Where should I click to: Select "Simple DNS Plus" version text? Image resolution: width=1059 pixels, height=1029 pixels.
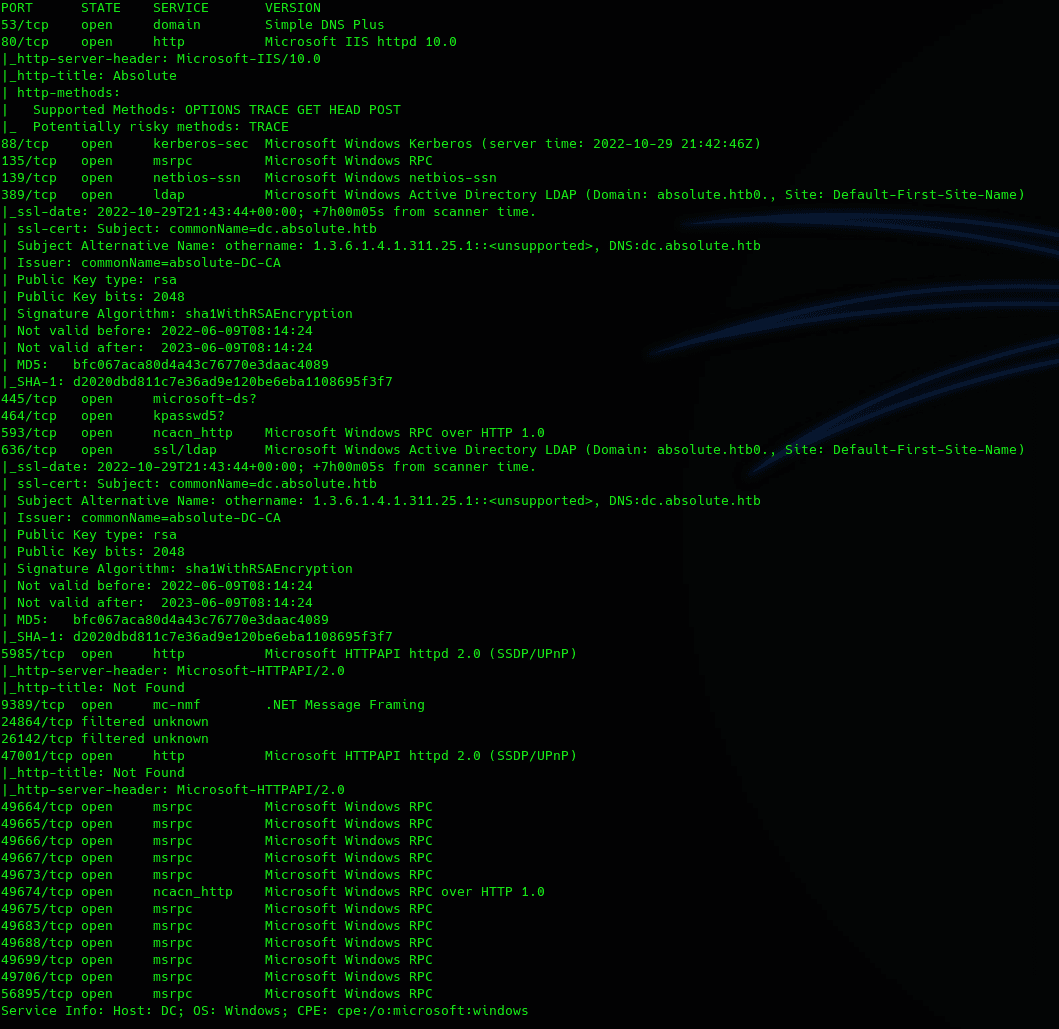tap(324, 25)
